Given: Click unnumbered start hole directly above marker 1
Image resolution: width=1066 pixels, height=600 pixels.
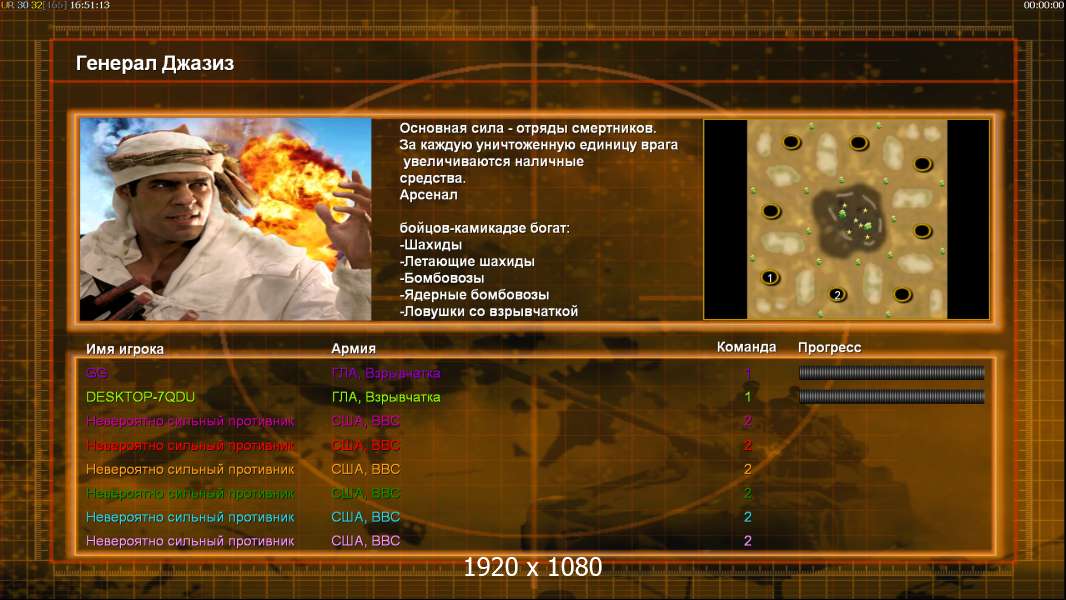Looking at the screenshot, I should (x=770, y=211).
